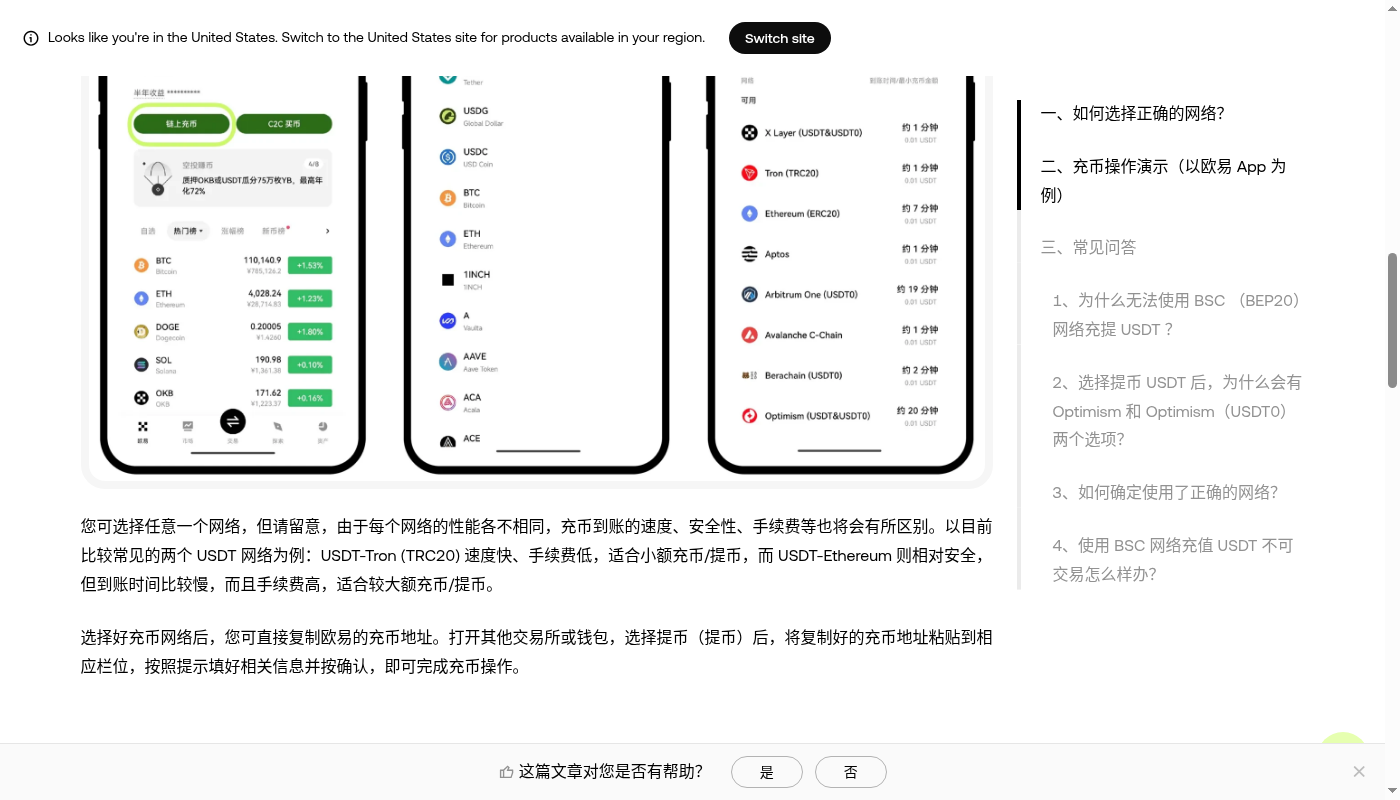Click the +1.53% change badge for BTC
This screenshot has height=800, width=1400.
coord(310,265)
